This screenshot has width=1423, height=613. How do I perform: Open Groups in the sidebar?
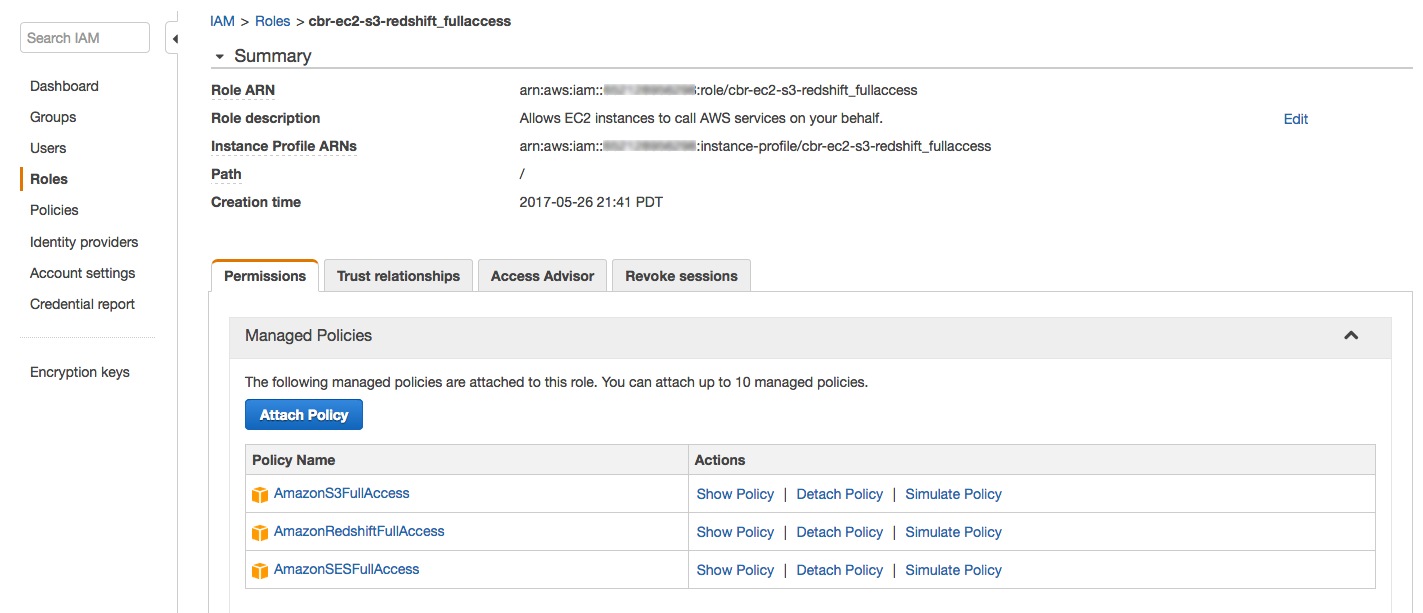click(x=53, y=117)
